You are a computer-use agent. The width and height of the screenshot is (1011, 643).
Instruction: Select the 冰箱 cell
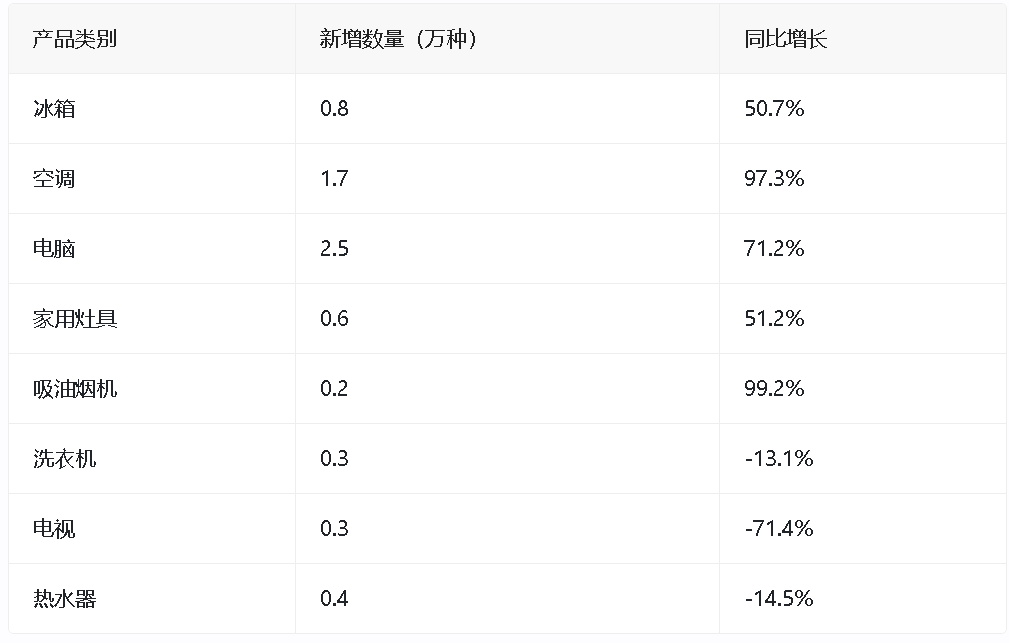point(54,109)
